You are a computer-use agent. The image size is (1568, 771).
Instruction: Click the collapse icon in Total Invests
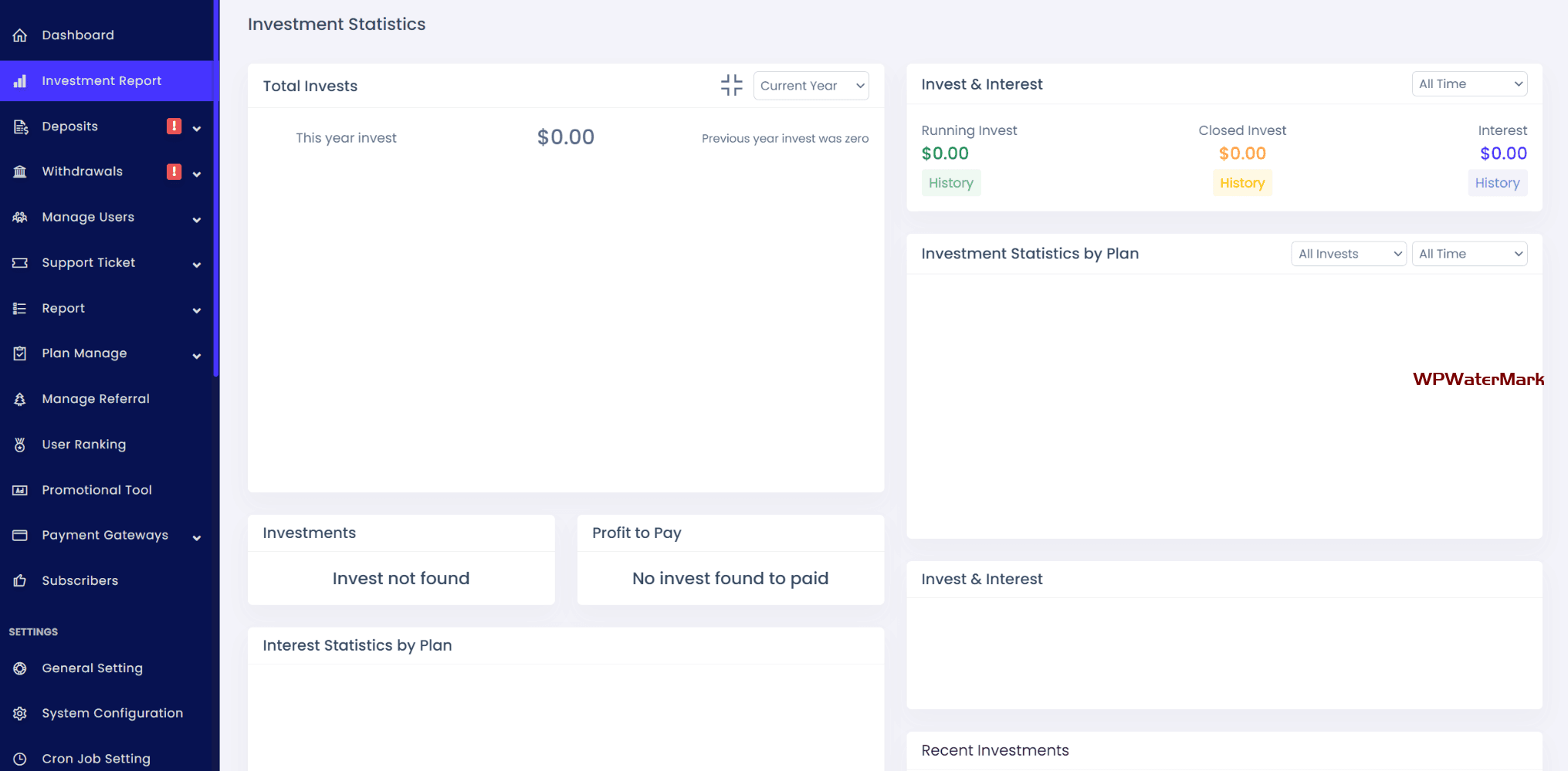click(x=731, y=85)
